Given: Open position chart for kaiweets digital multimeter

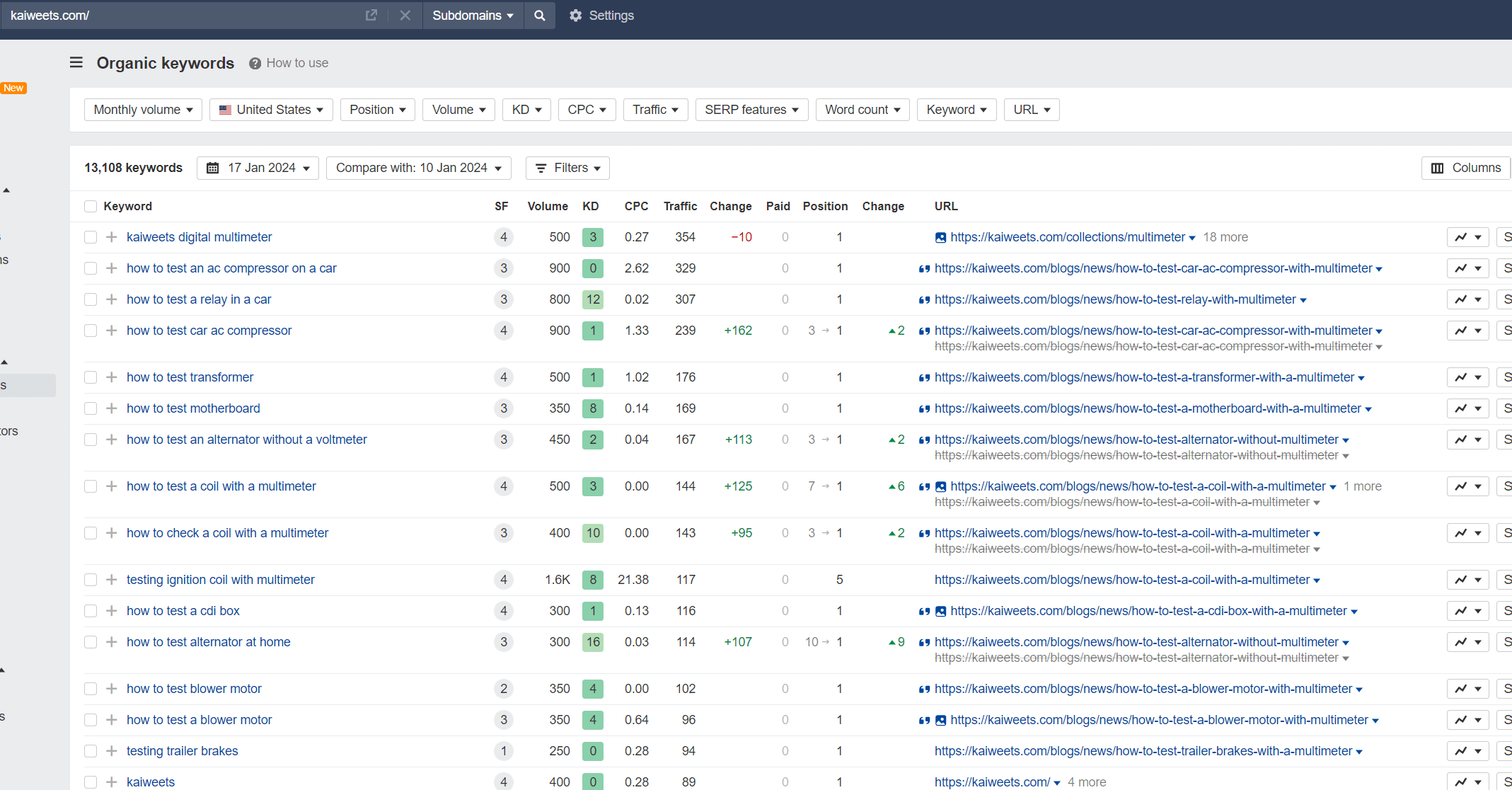Looking at the screenshot, I should [x=1467, y=237].
